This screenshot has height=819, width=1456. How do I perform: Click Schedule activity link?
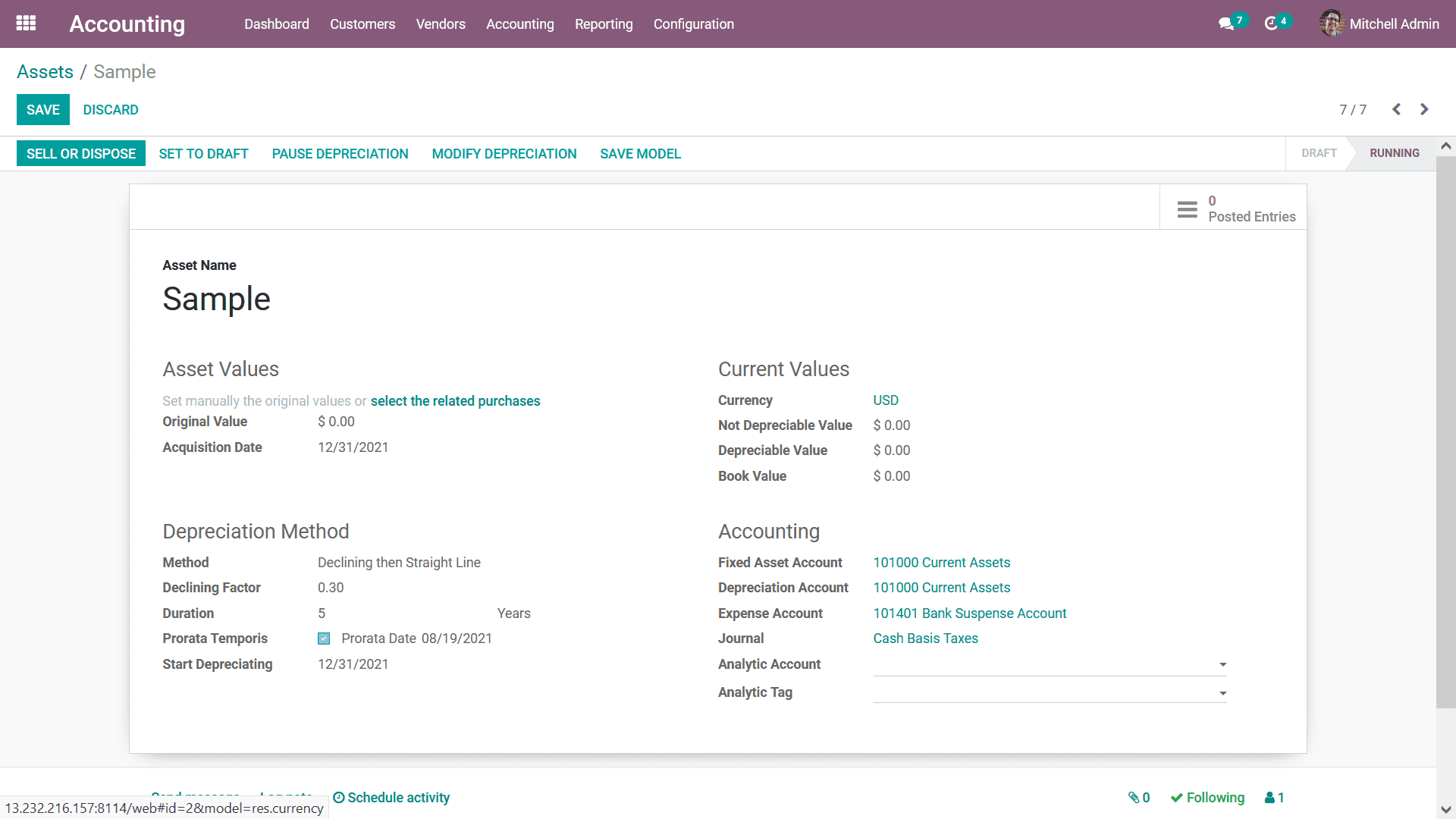[x=391, y=797]
